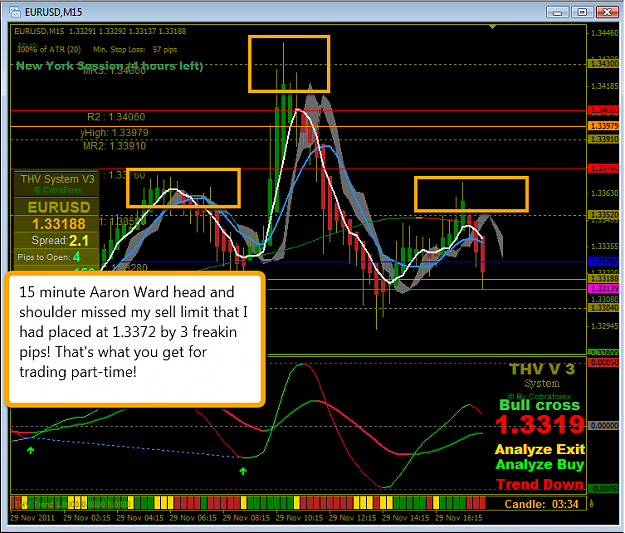The image size is (625, 533).
Task: Click the 1.33188 price in the info panel
Action: pos(59,224)
